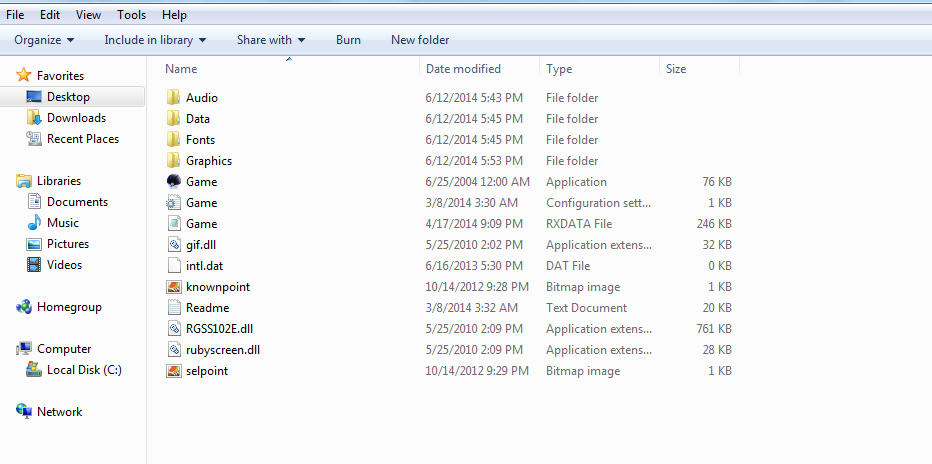Click the knownpoint bitmap image icon
932x464 pixels.
[x=174, y=287]
